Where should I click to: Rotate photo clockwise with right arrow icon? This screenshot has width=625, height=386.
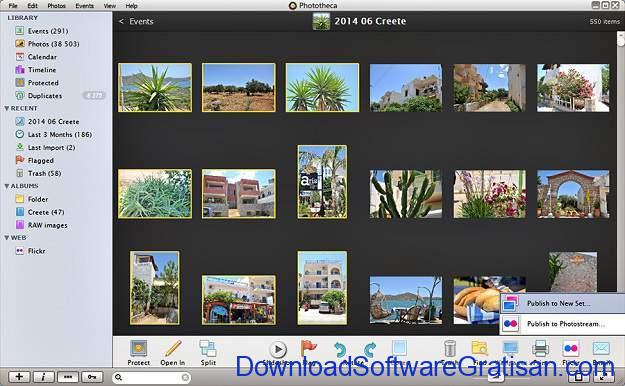tap(369, 350)
